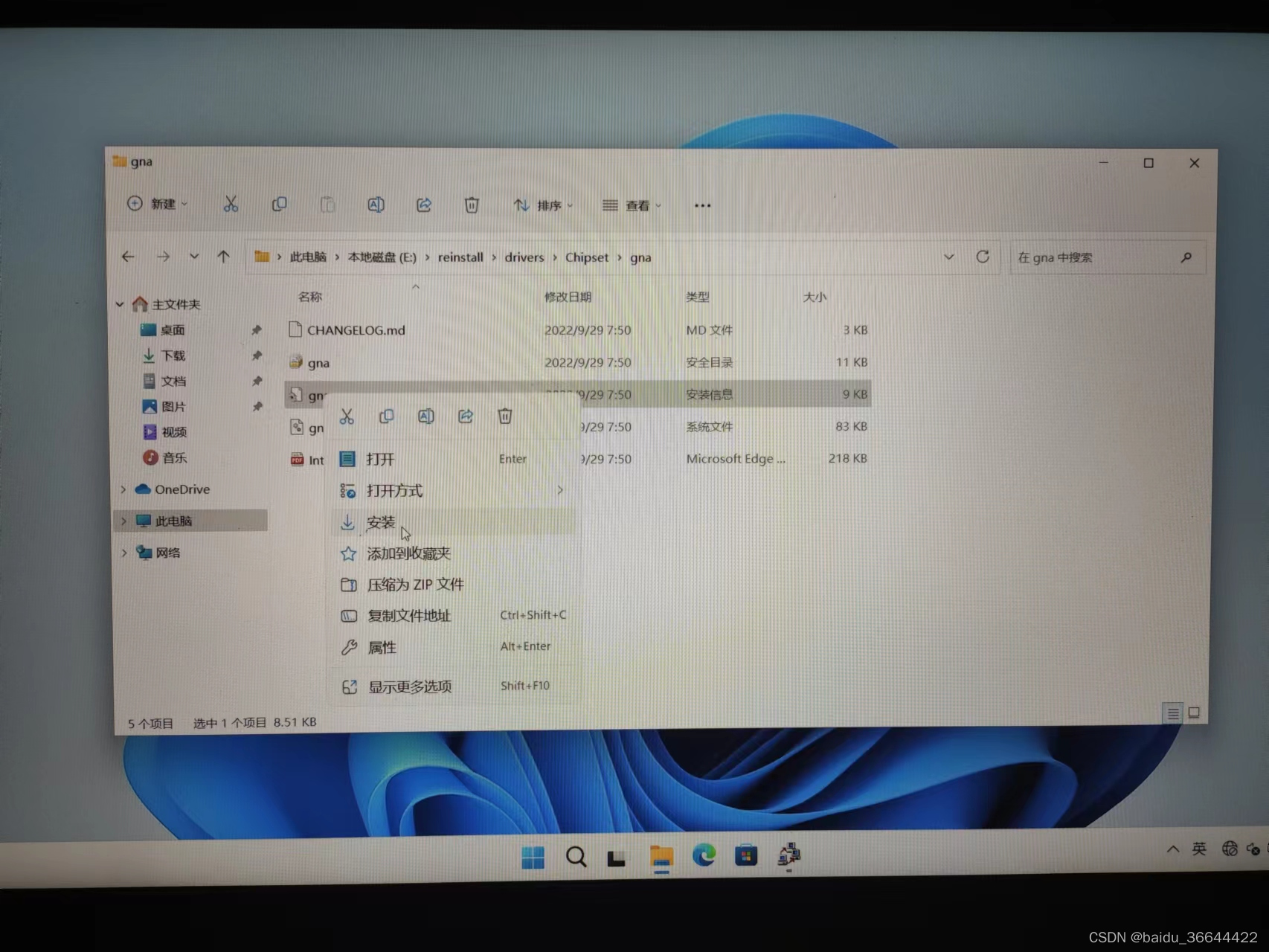The width and height of the screenshot is (1269, 952).
Task: Launch Microsoft Edge from taskbar
Action: pyautogui.click(x=704, y=856)
